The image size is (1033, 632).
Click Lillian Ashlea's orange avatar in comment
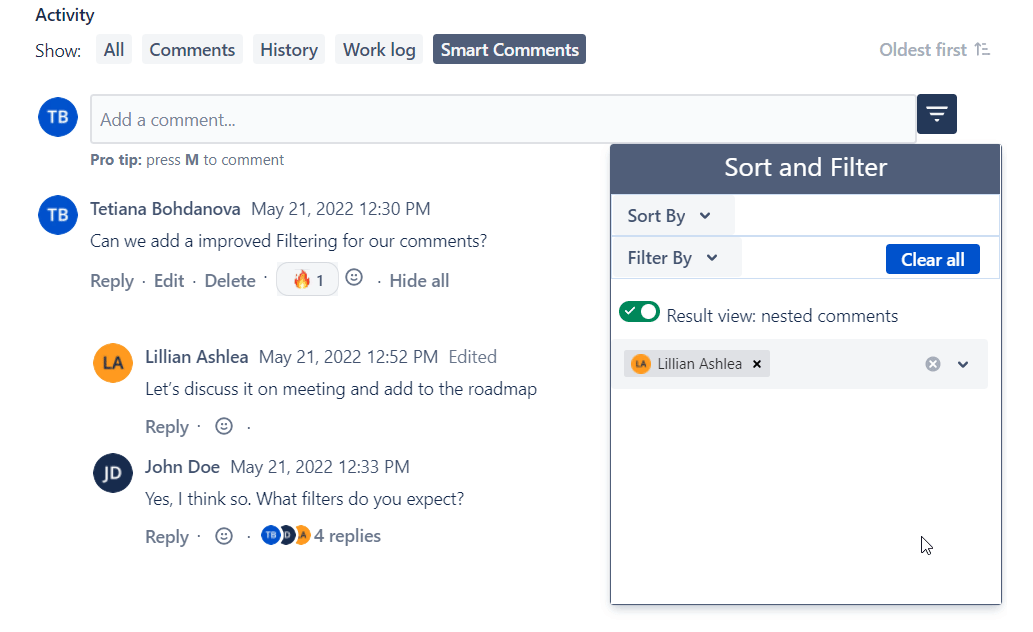(x=113, y=363)
